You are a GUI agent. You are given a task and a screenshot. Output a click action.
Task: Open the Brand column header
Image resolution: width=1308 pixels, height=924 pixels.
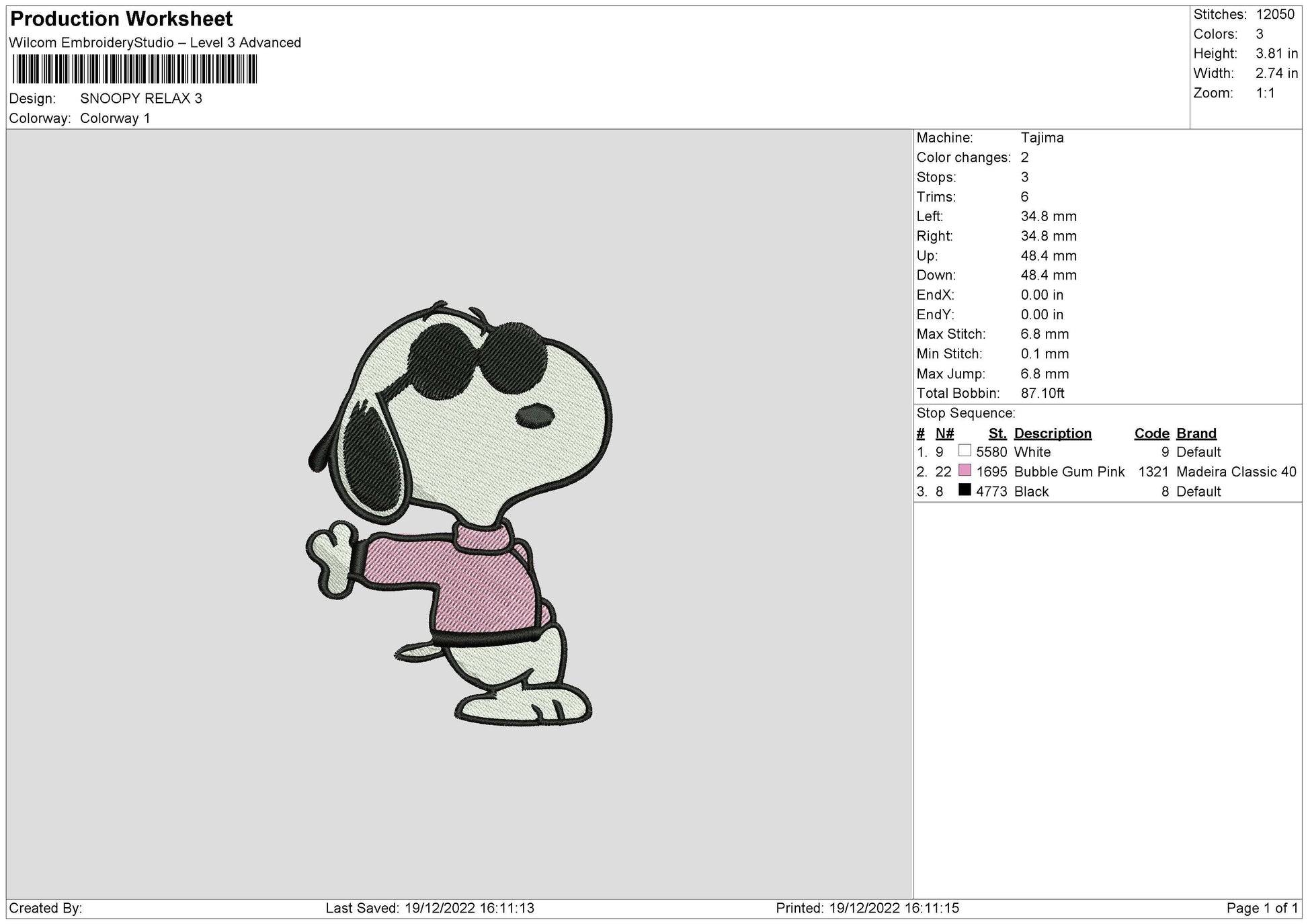(1195, 433)
